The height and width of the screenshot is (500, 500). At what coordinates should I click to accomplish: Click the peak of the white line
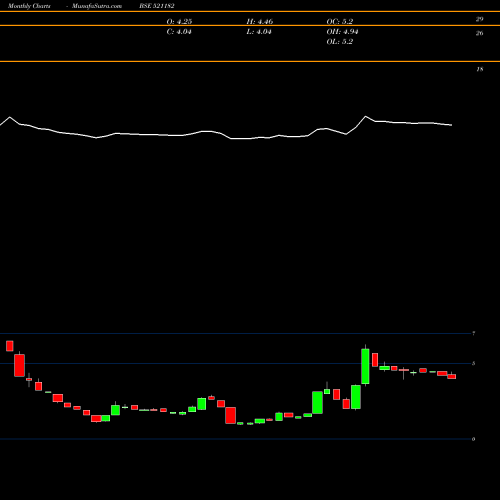click(365, 116)
